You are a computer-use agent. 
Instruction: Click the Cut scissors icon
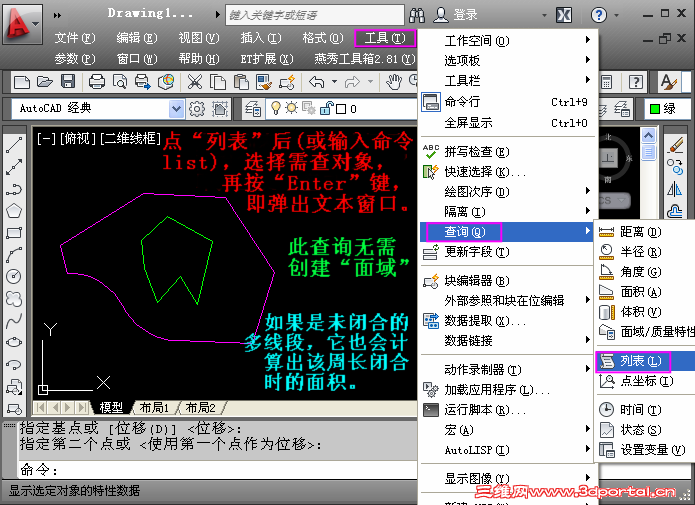(x=195, y=82)
